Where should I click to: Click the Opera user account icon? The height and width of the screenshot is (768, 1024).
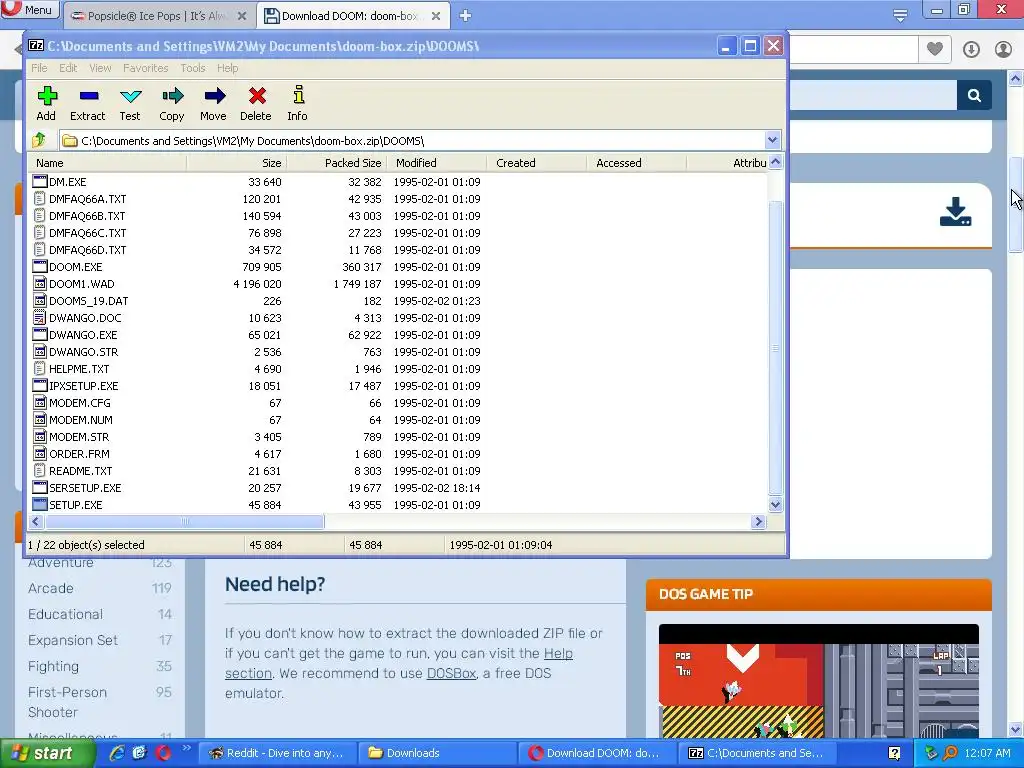(x=1003, y=49)
